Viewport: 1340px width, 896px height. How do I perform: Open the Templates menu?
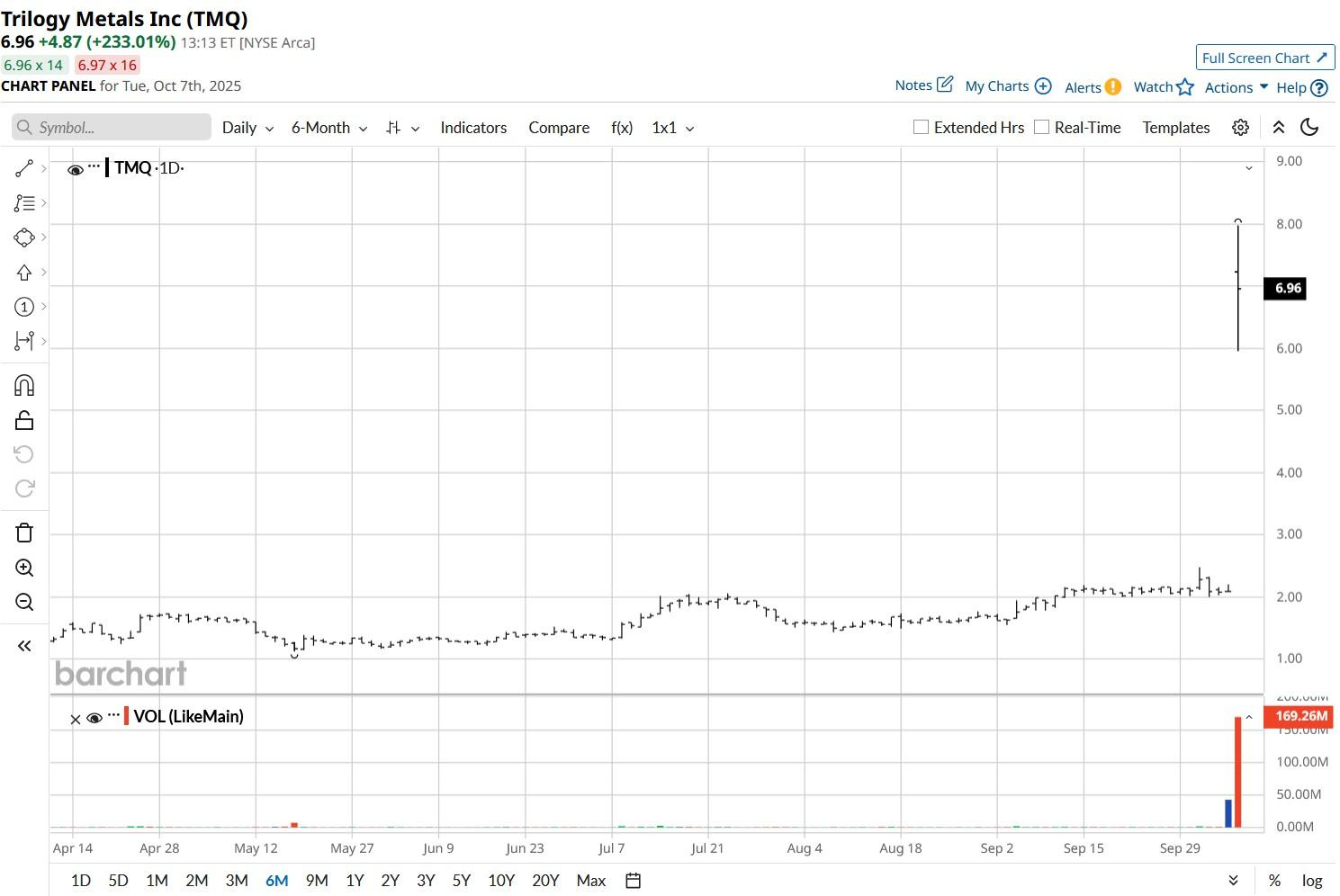(x=1176, y=128)
